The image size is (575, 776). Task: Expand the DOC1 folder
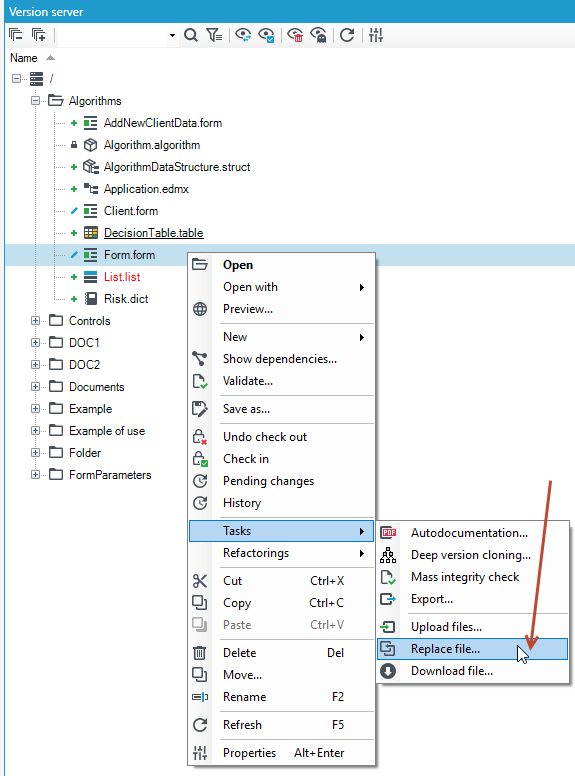pos(35,342)
